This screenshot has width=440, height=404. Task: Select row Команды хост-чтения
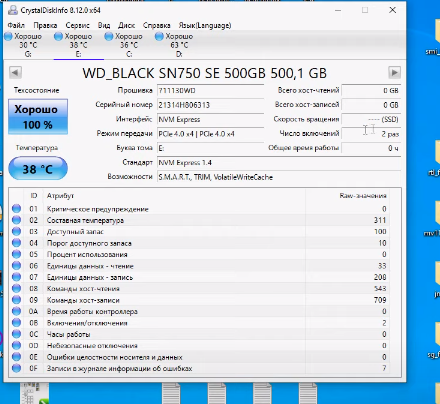click(x=199, y=288)
